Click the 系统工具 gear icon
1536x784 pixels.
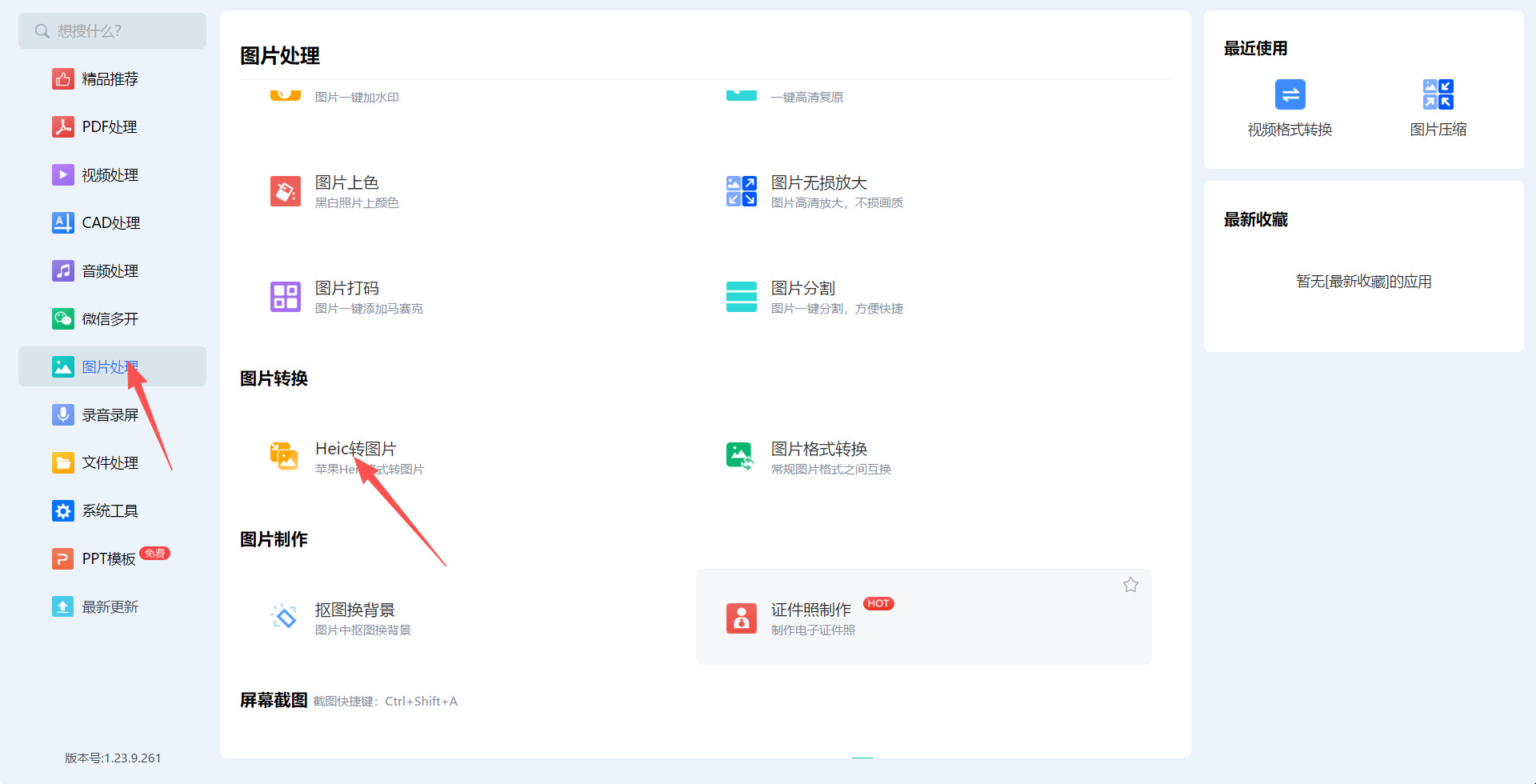(x=63, y=511)
